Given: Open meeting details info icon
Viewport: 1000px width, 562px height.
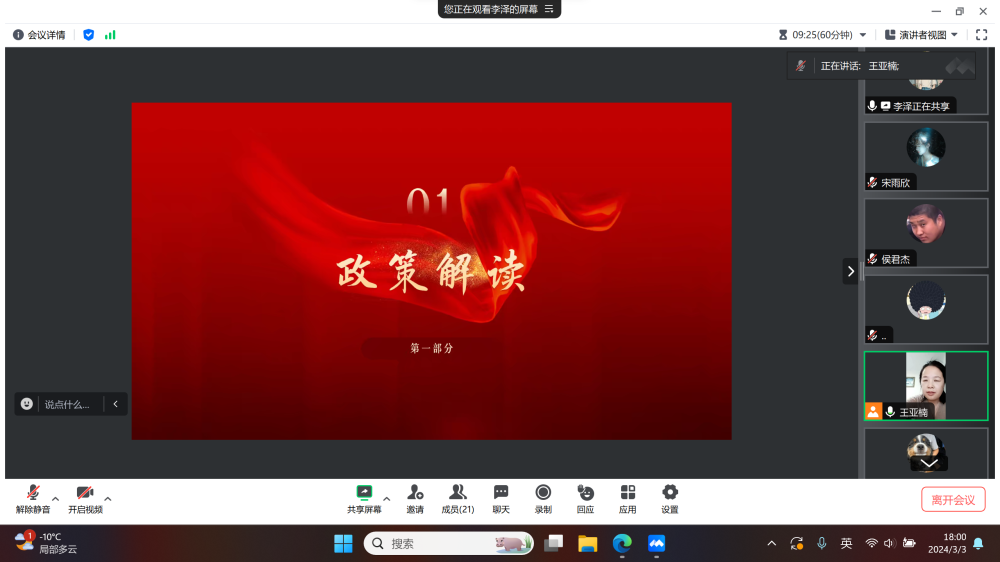Looking at the screenshot, I should 18,35.
